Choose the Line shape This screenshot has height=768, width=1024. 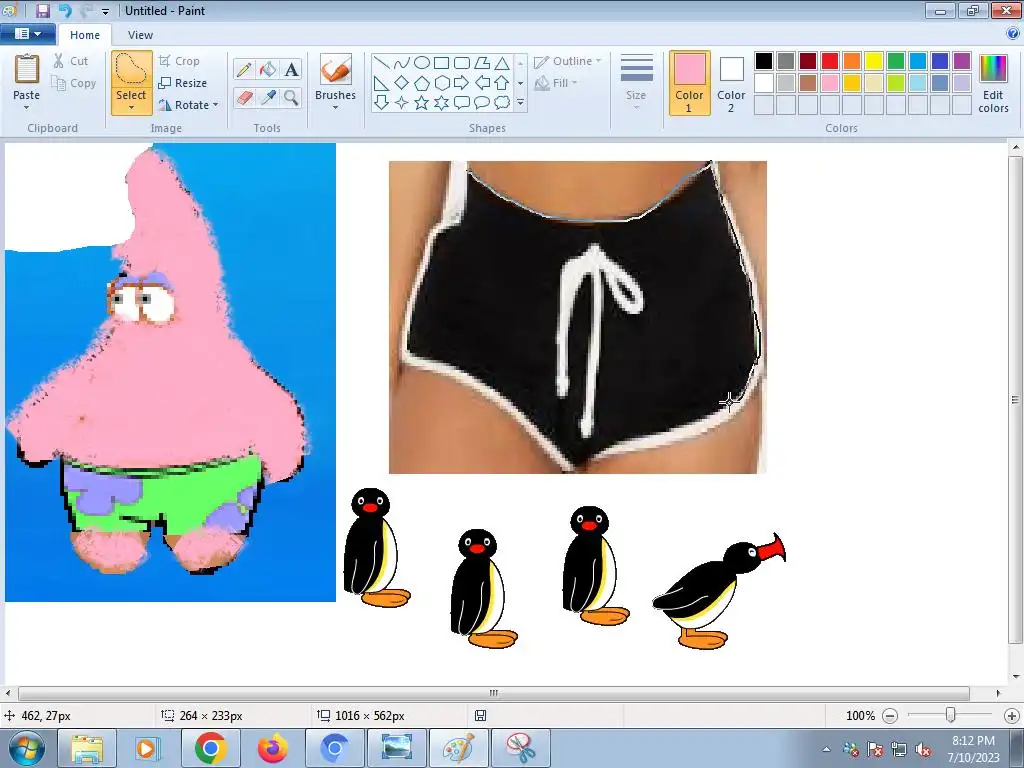click(382, 63)
